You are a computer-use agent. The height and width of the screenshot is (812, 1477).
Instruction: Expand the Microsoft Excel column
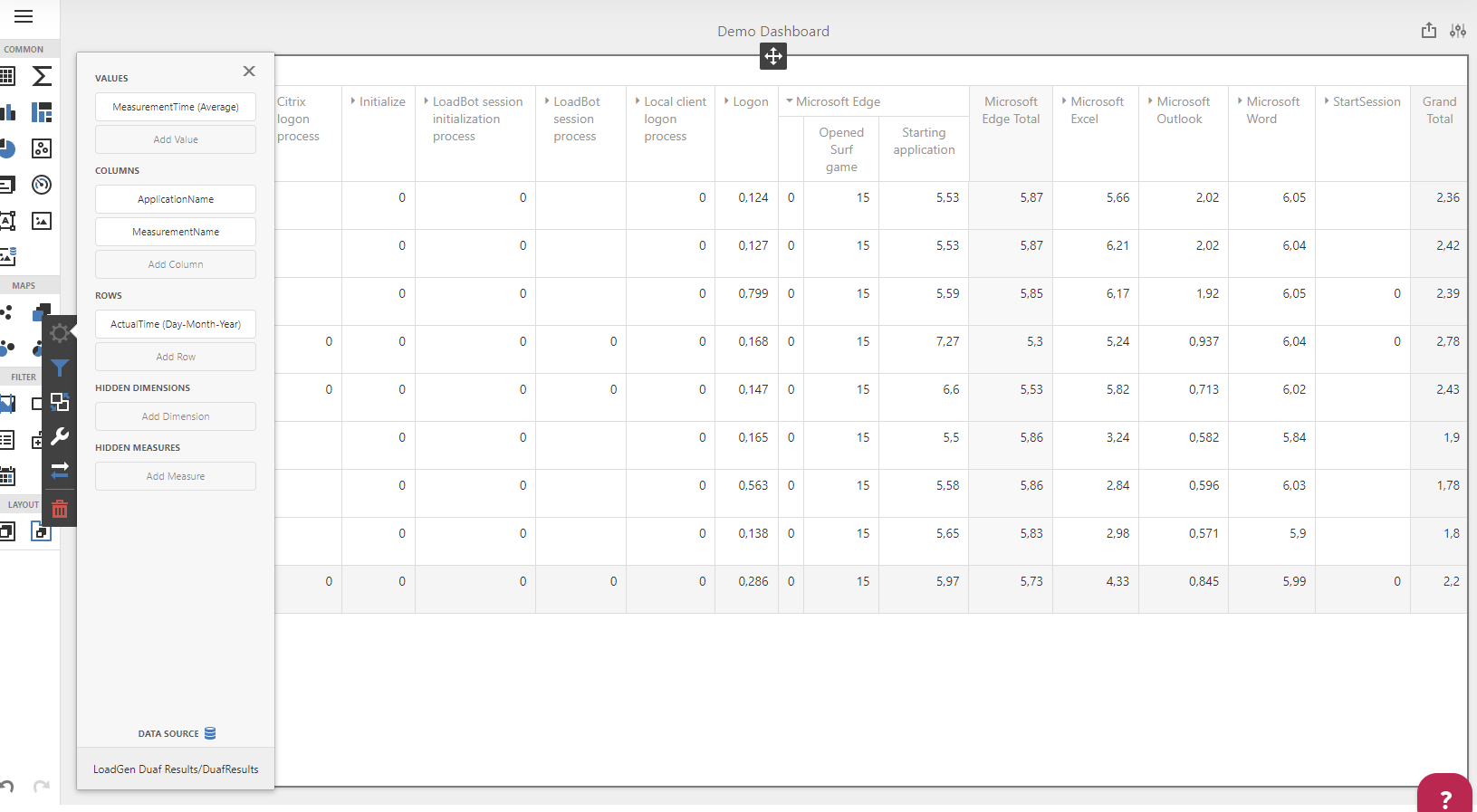[1064, 101]
